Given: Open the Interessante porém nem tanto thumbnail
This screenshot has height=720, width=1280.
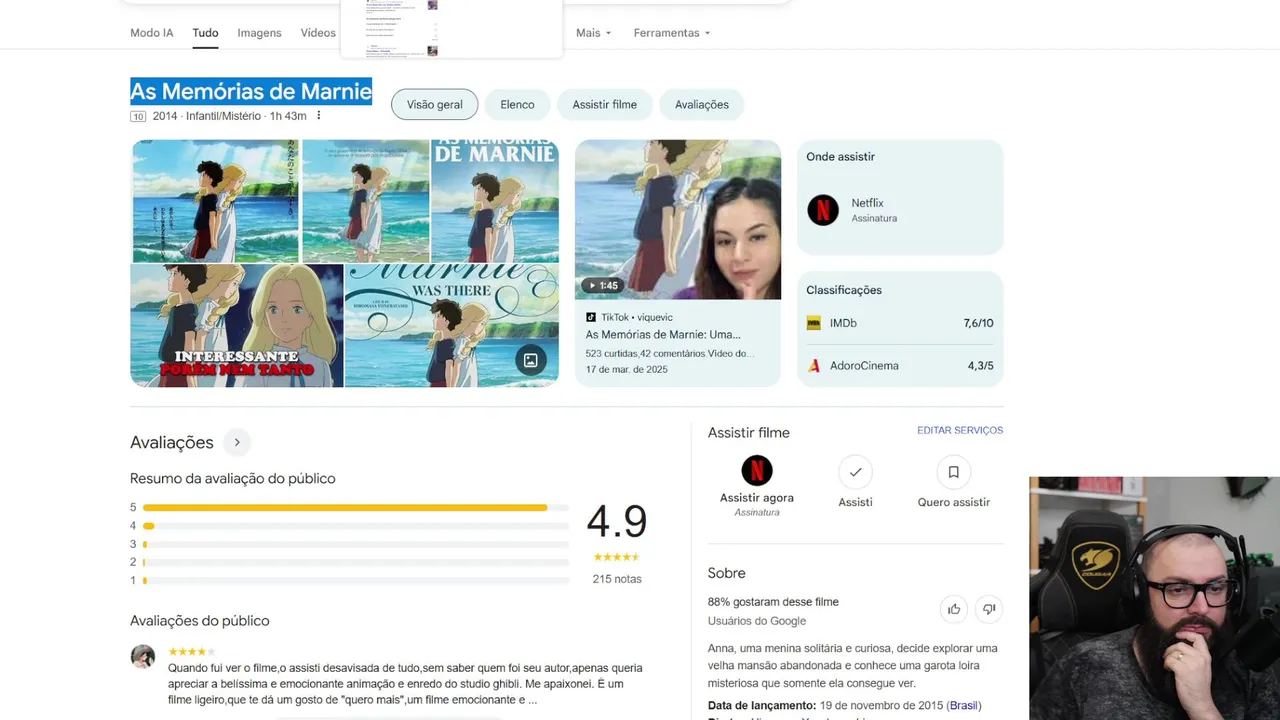Looking at the screenshot, I should point(237,325).
